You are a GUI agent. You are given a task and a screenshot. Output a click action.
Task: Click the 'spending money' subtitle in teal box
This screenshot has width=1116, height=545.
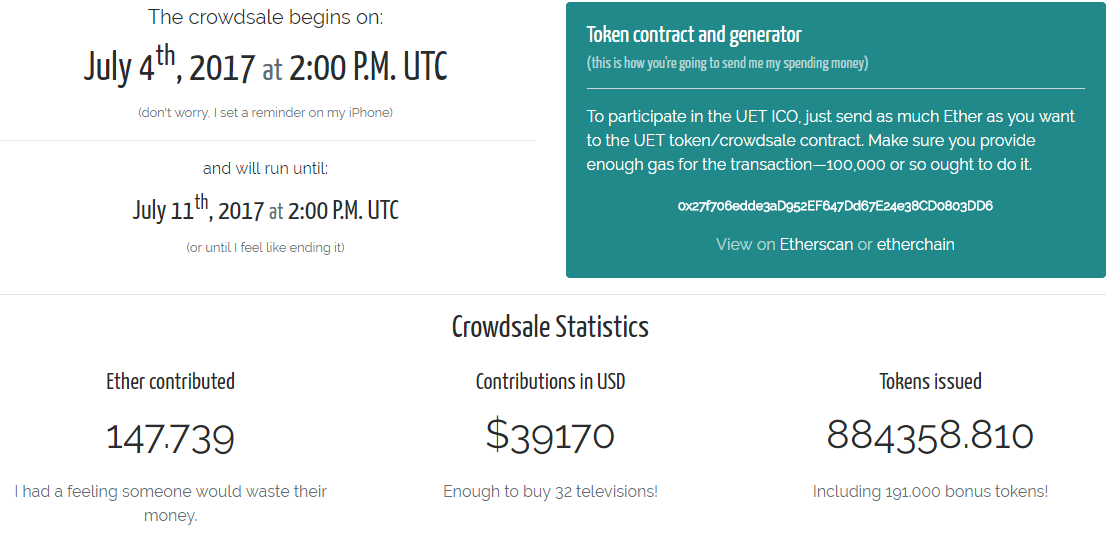(727, 63)
